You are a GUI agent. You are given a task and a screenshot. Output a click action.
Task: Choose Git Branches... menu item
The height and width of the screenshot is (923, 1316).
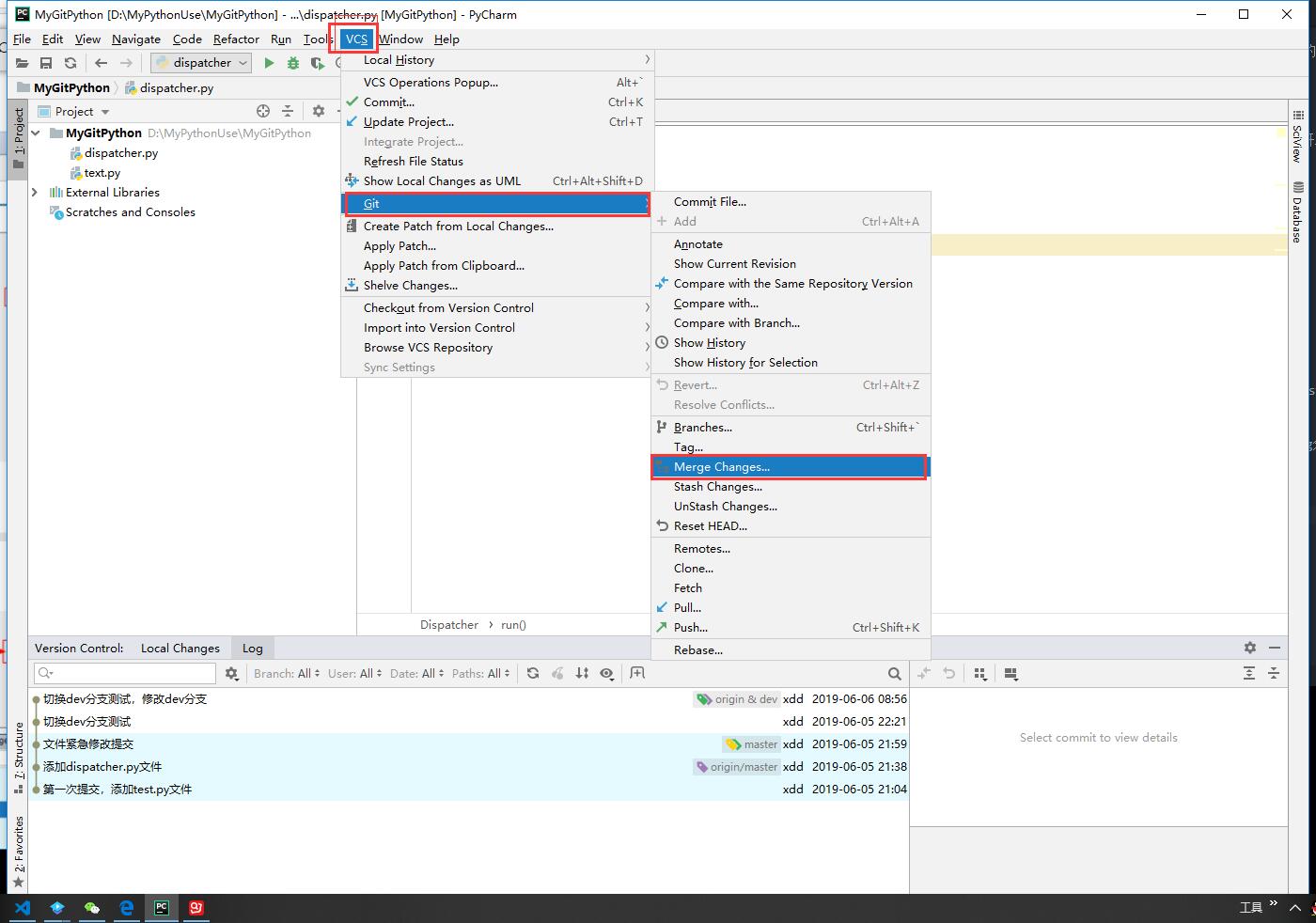[x=790, y=428]
